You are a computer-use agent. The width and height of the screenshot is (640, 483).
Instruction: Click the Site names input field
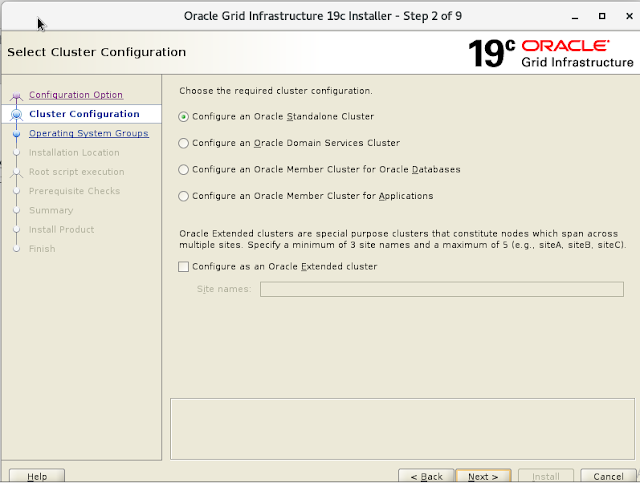tap(442, 289)
